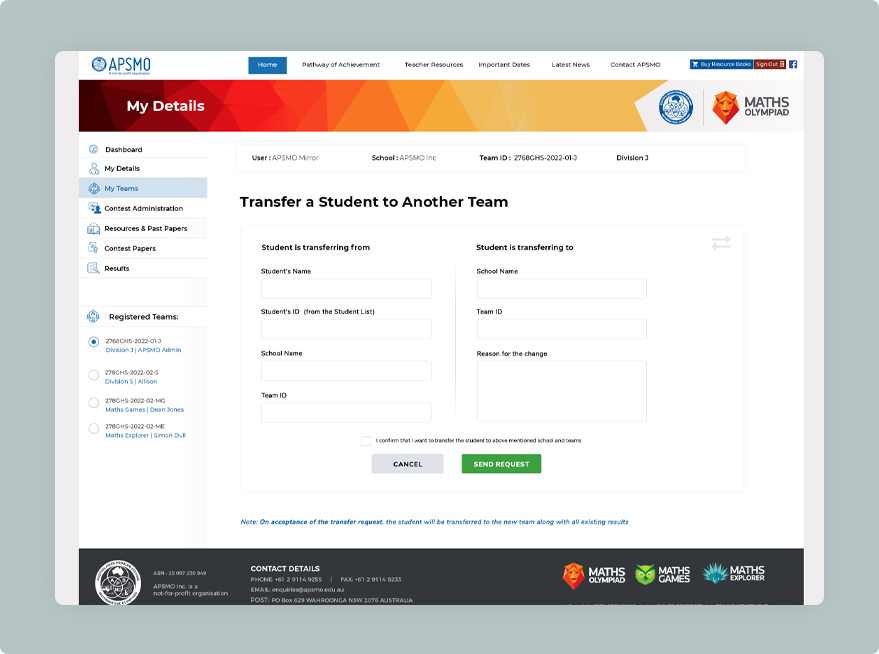Screen dimensions: 879x654
Task: Click the Cancel button
Action: point(407,464)
